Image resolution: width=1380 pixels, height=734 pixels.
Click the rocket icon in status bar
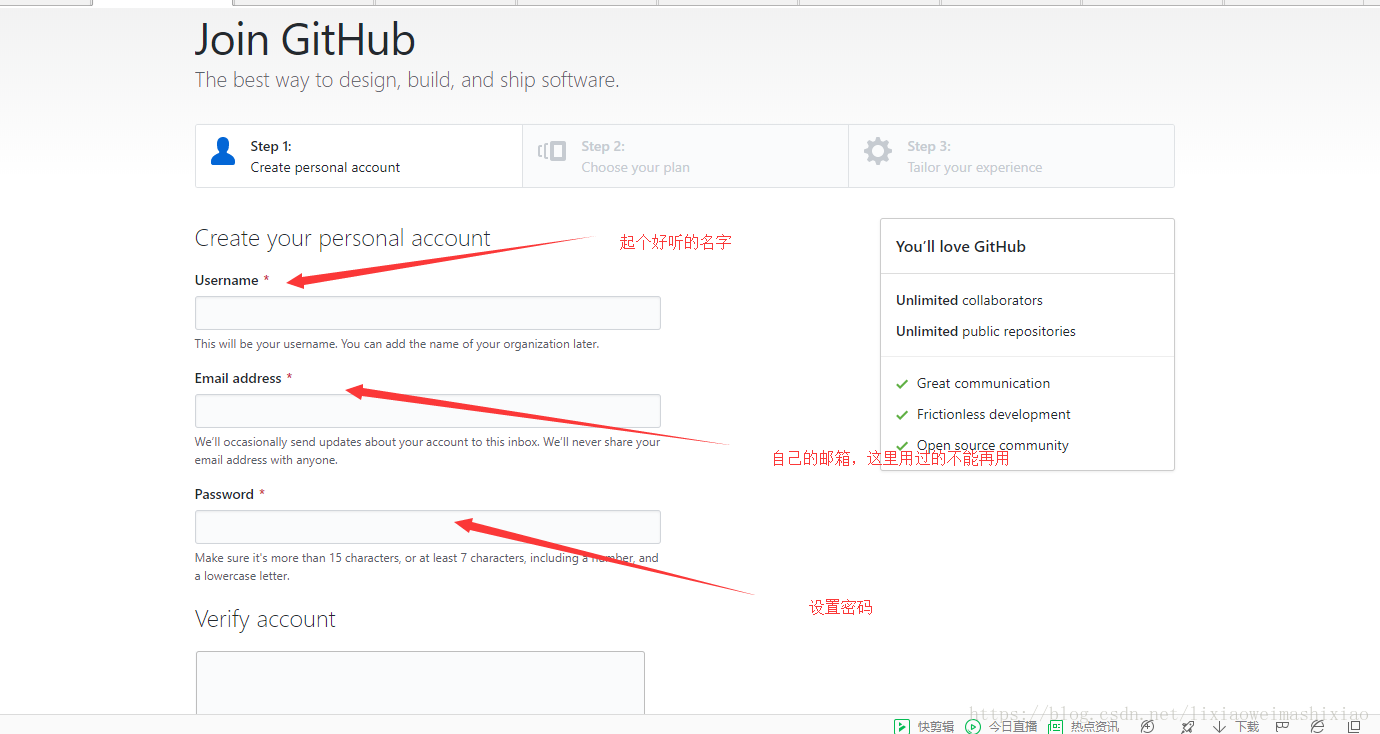click(1187, 726)
